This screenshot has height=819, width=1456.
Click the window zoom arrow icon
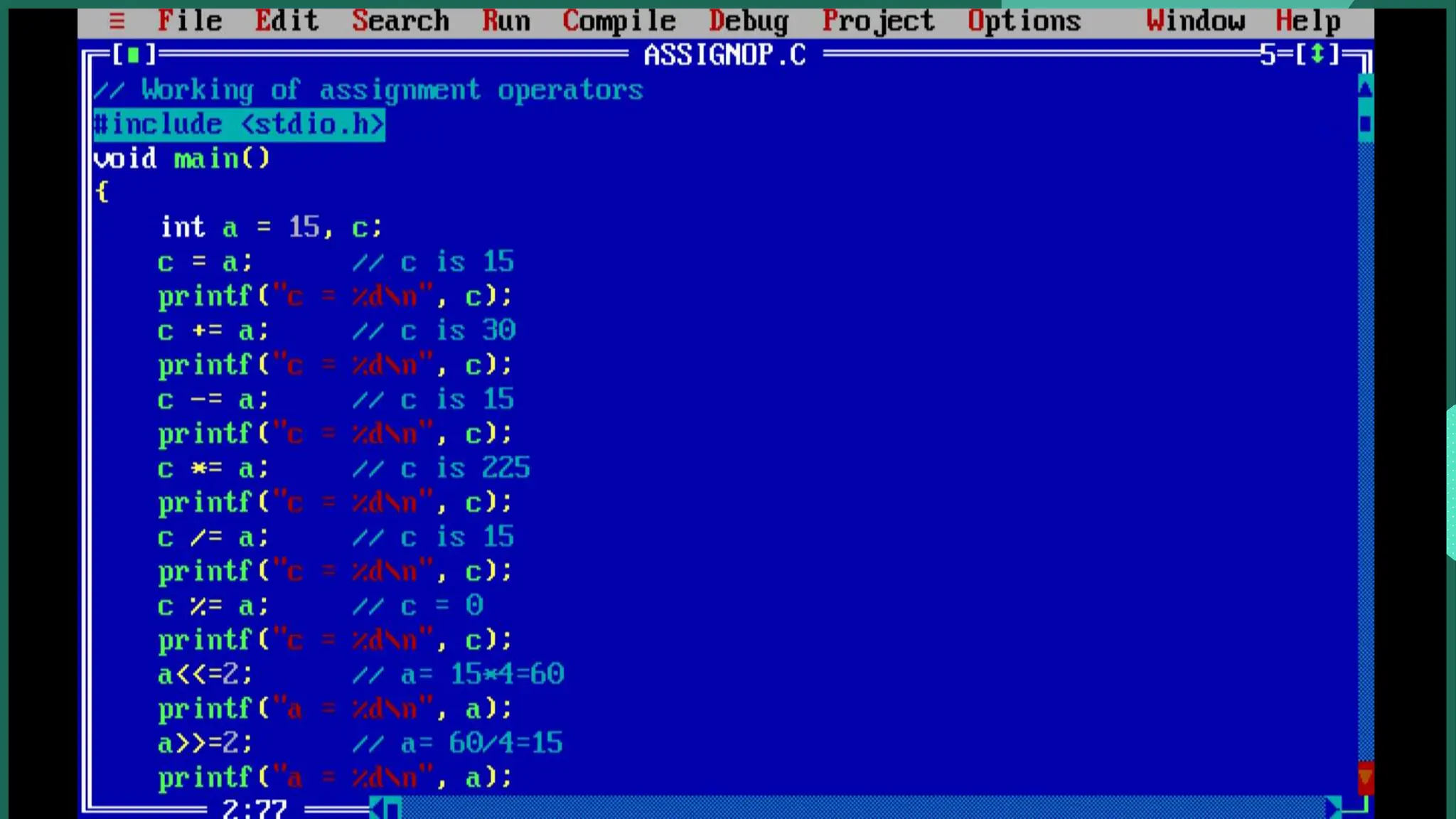pyautogui.click(x=1317, y=54)
